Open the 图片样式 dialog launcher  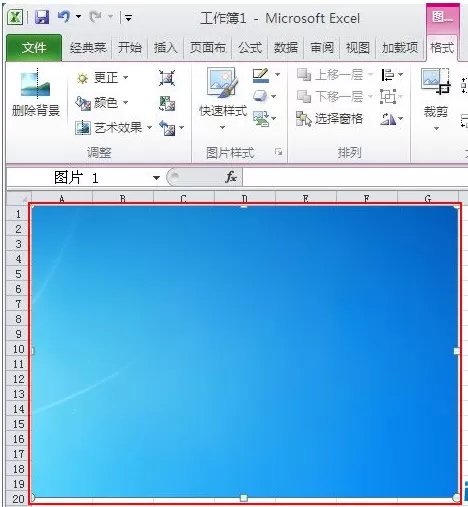[x=278, y=152]
